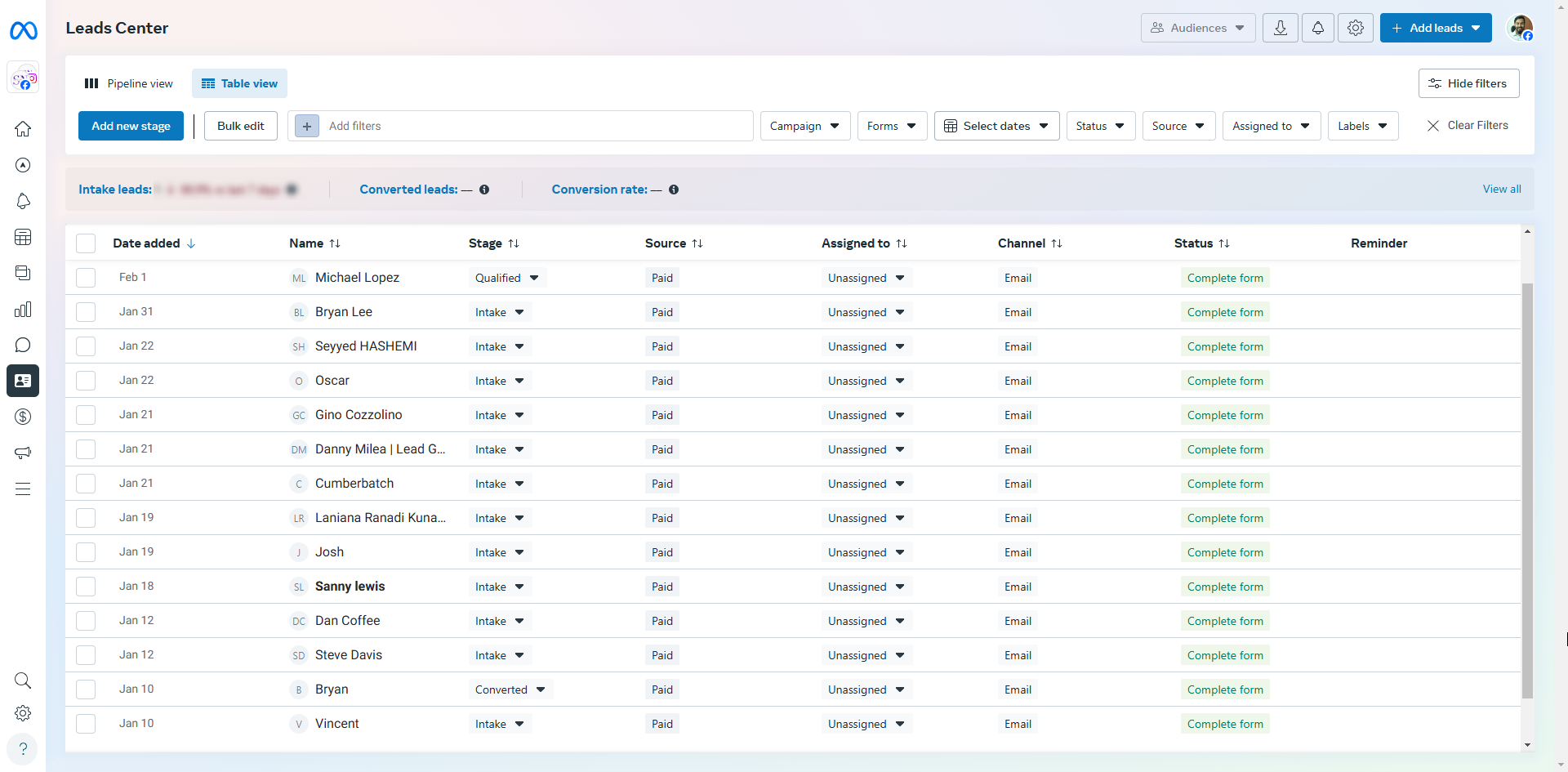Open the megaphone ads sidebar icon

point(23,453)
